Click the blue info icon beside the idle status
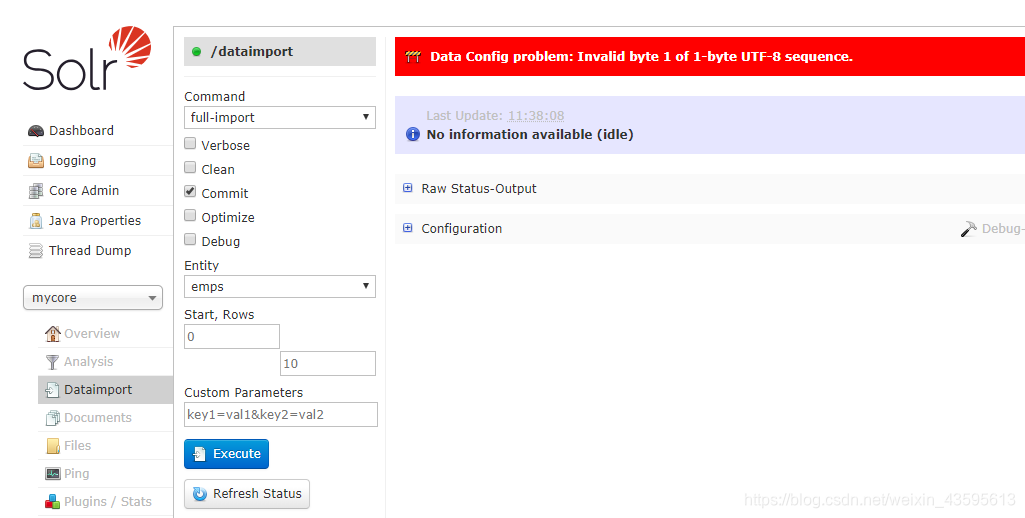The image size is (1025, 518). click(x=413, y=135)
